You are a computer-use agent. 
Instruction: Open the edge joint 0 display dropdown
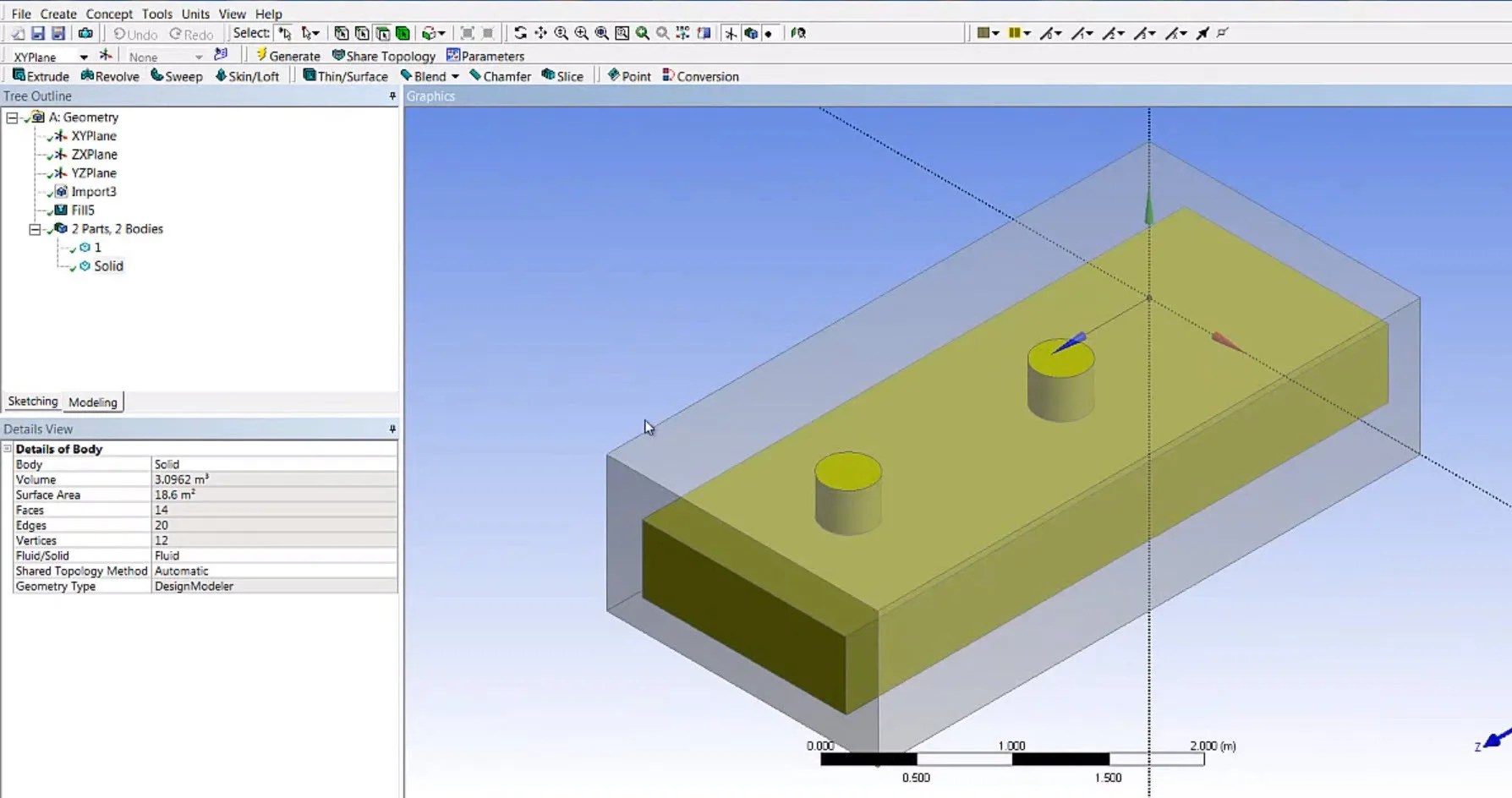click(x=1049, y=34)
